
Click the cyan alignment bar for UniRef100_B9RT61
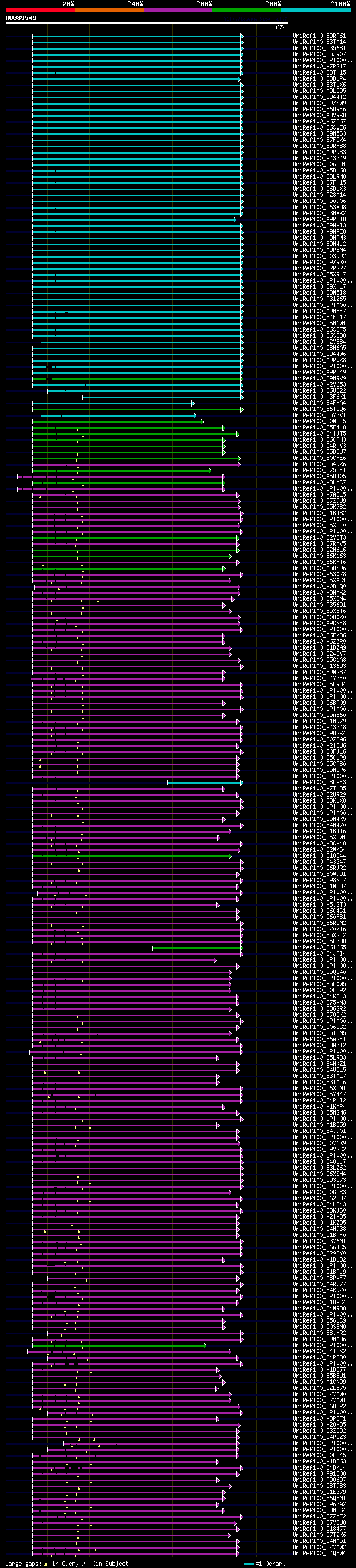(x=137, y=37)
